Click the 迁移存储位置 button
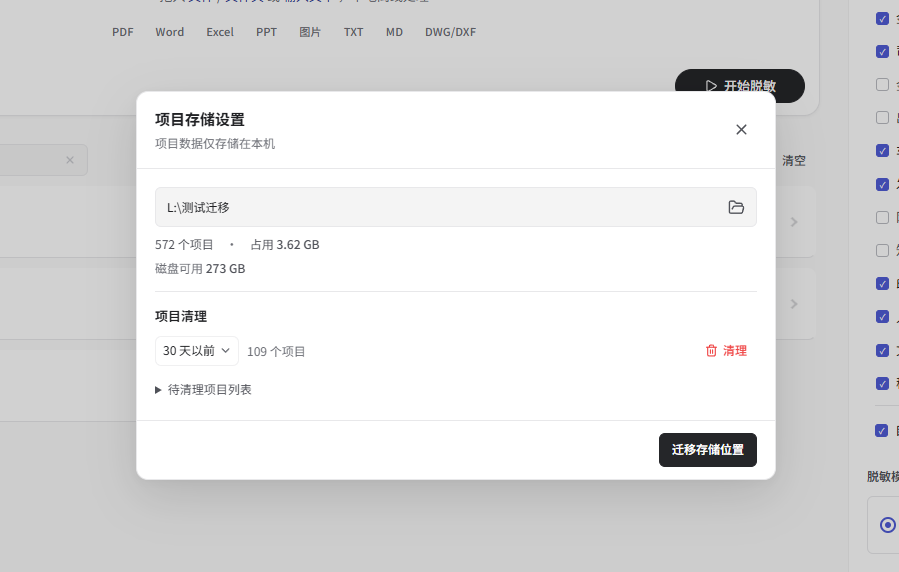The image size is (899, 572). 708,450
